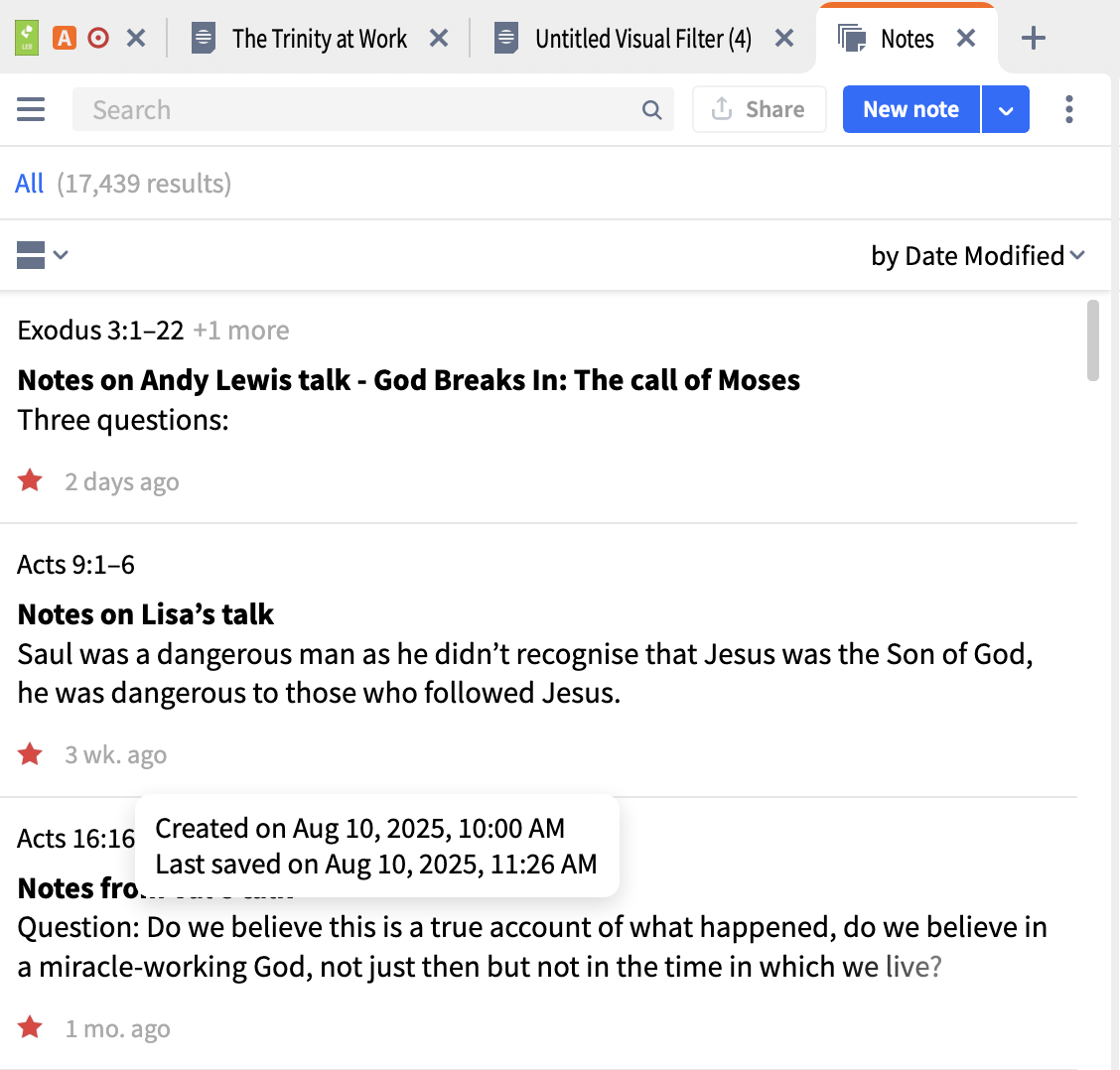Close the first icon-only tab
The height and width of the screenshot is (1070, 1120).
point(136,38)
